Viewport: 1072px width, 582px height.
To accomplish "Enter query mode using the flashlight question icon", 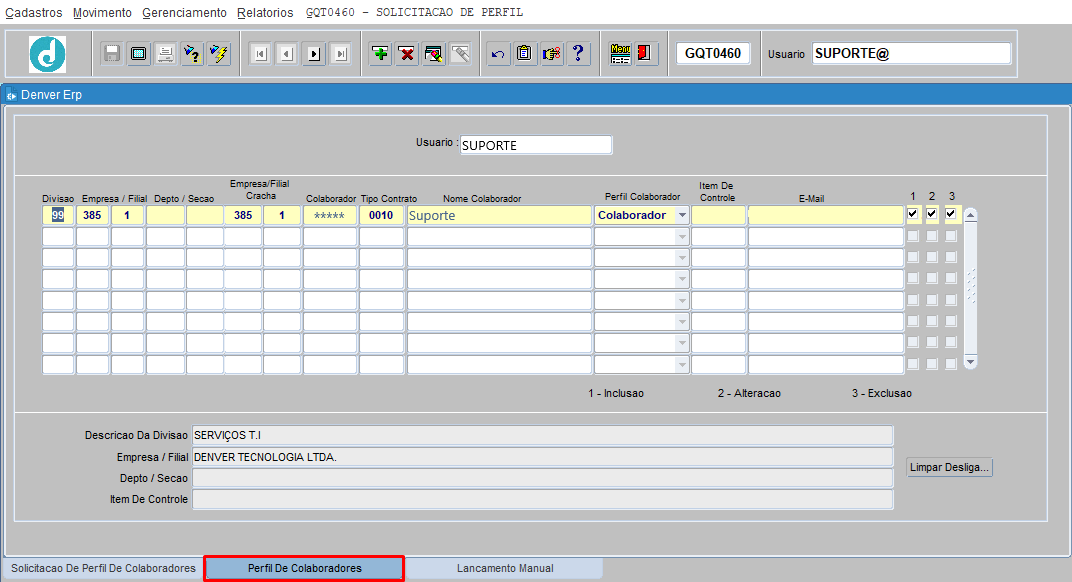I will (192, 53).
